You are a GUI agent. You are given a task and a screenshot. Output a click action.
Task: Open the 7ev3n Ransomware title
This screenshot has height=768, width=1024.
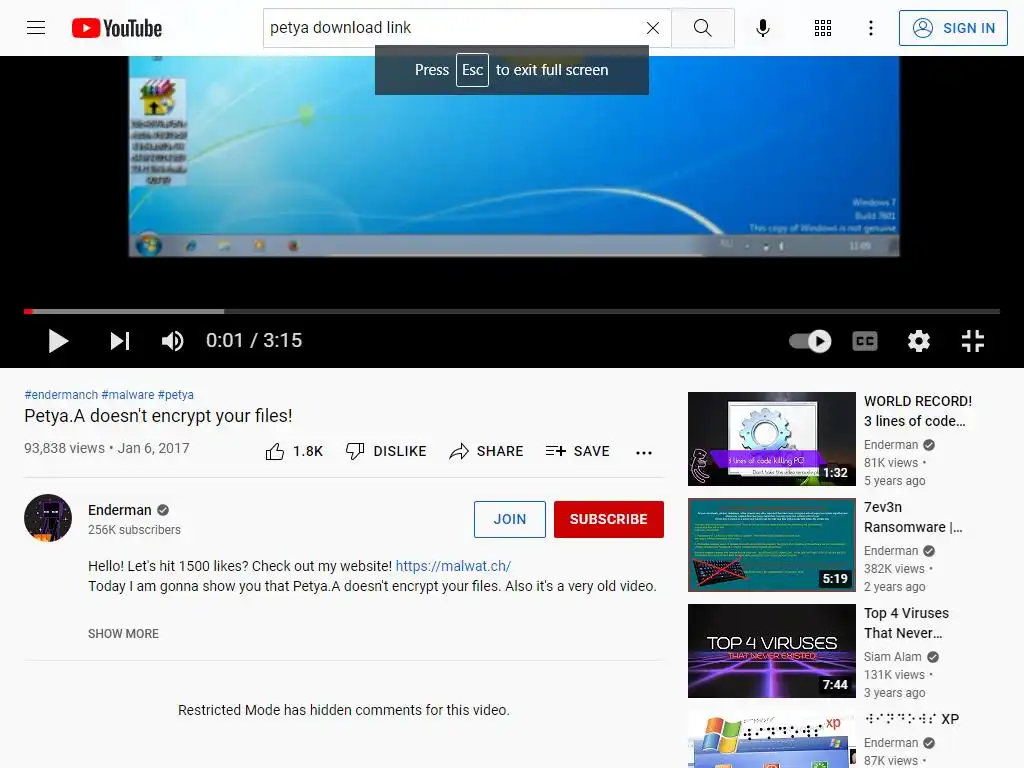pyautogui.click(x=913, y=517)
